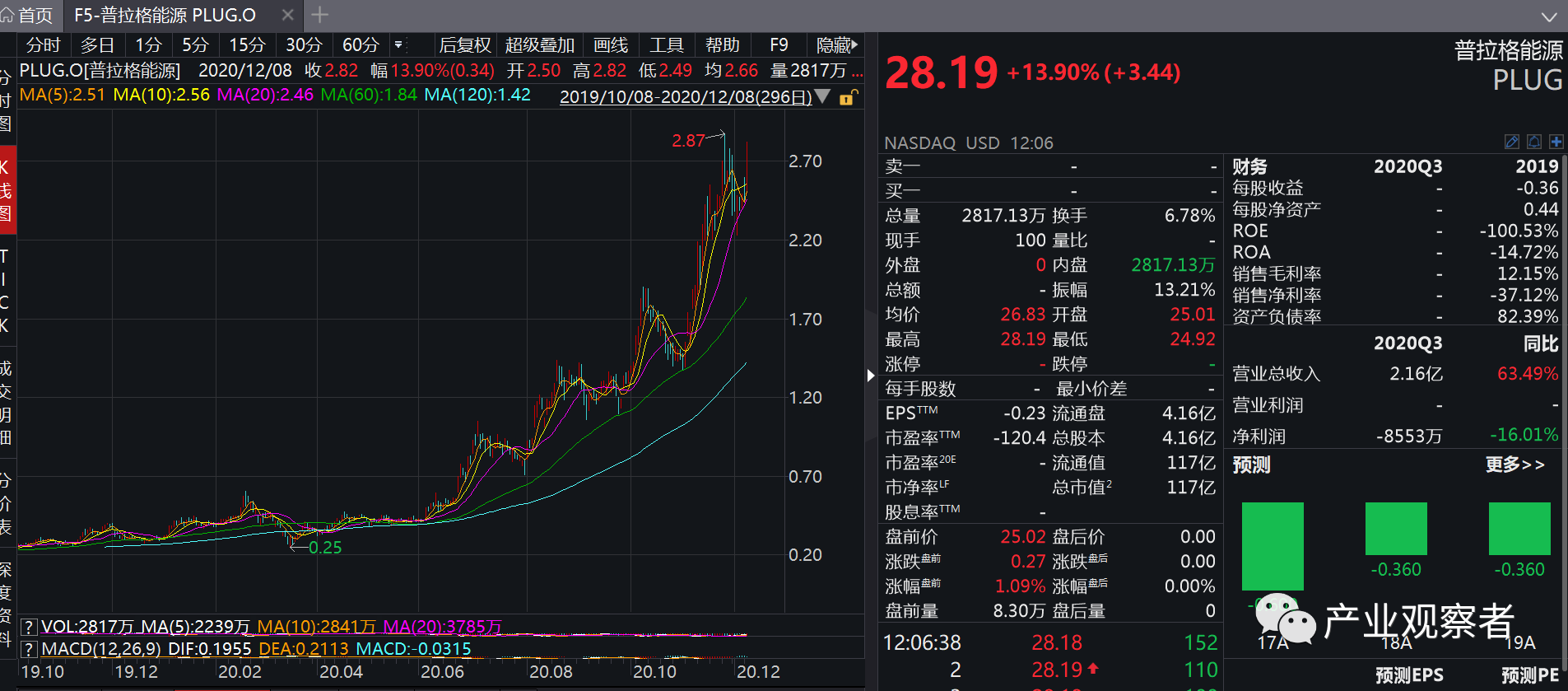
Task: Add stock to watchlist with blue plus icon
Action: click(x=1556, y=142)
